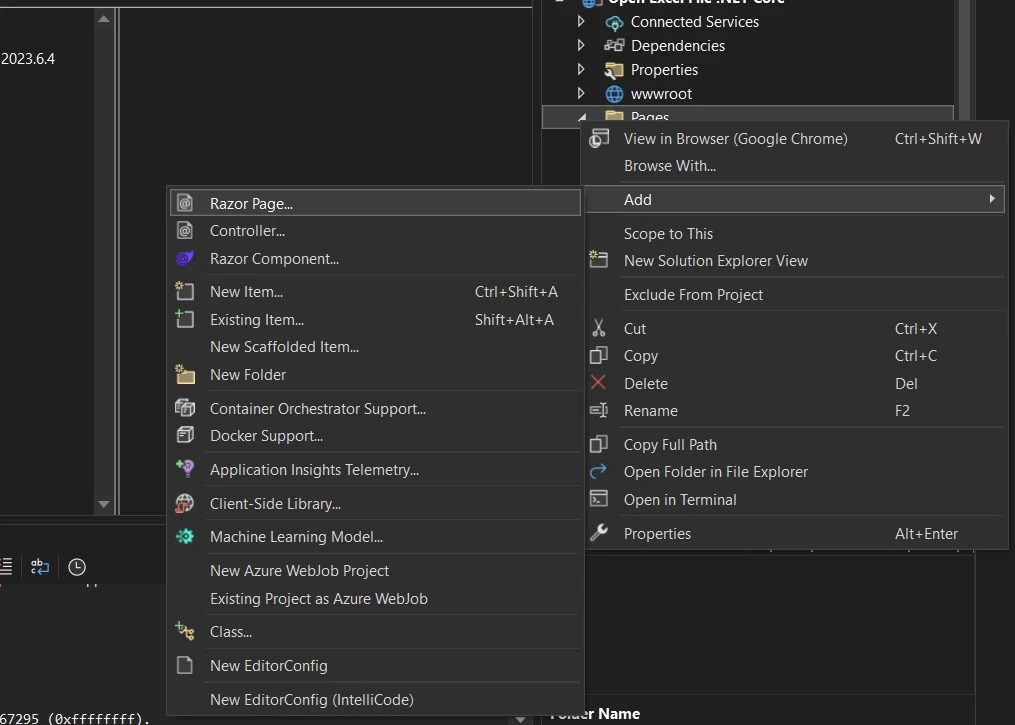Click the Application Insights lightbulb icon
Screen dimensions: 1015x725
[x=185, y=469]
